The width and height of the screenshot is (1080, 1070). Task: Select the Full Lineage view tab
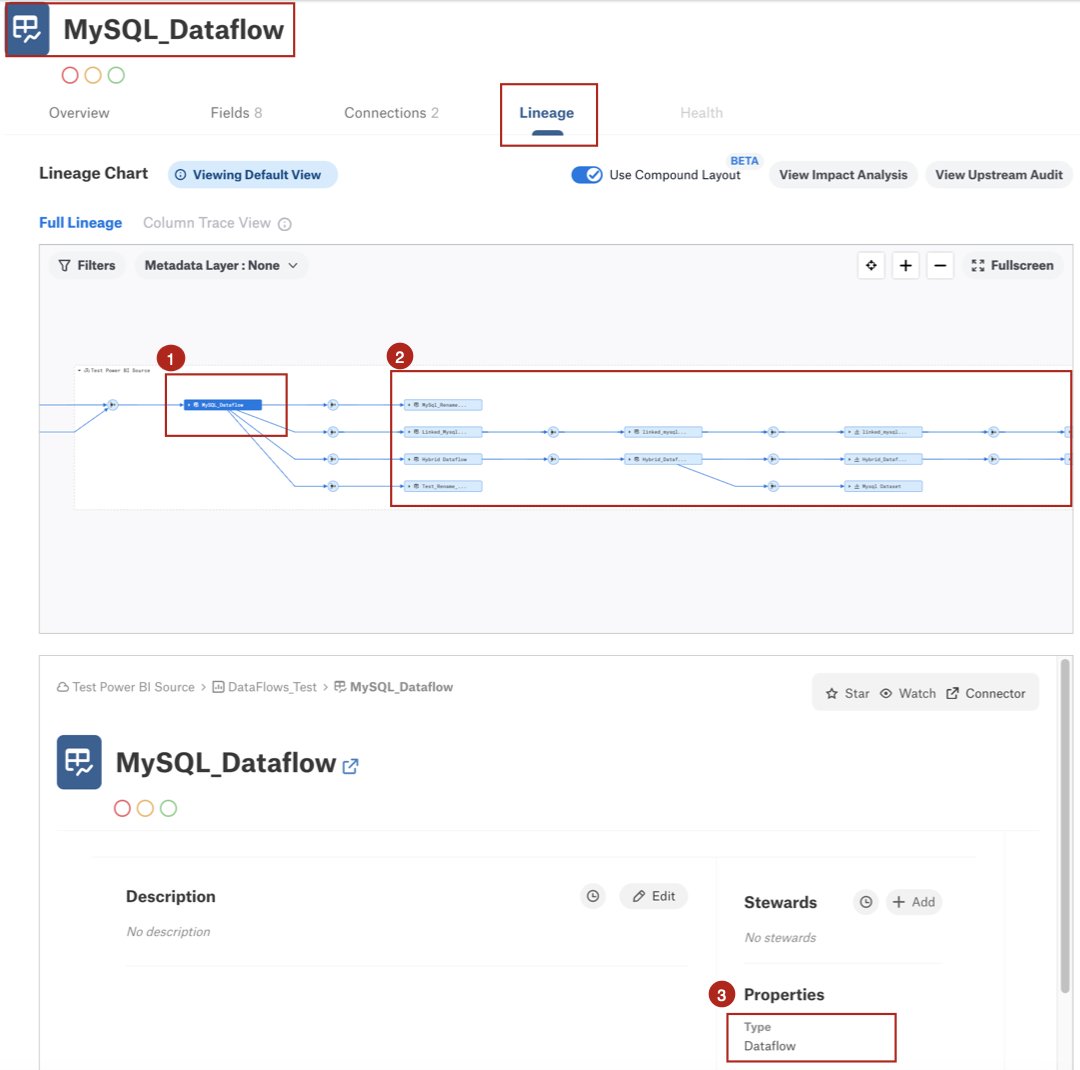[81, 223]
